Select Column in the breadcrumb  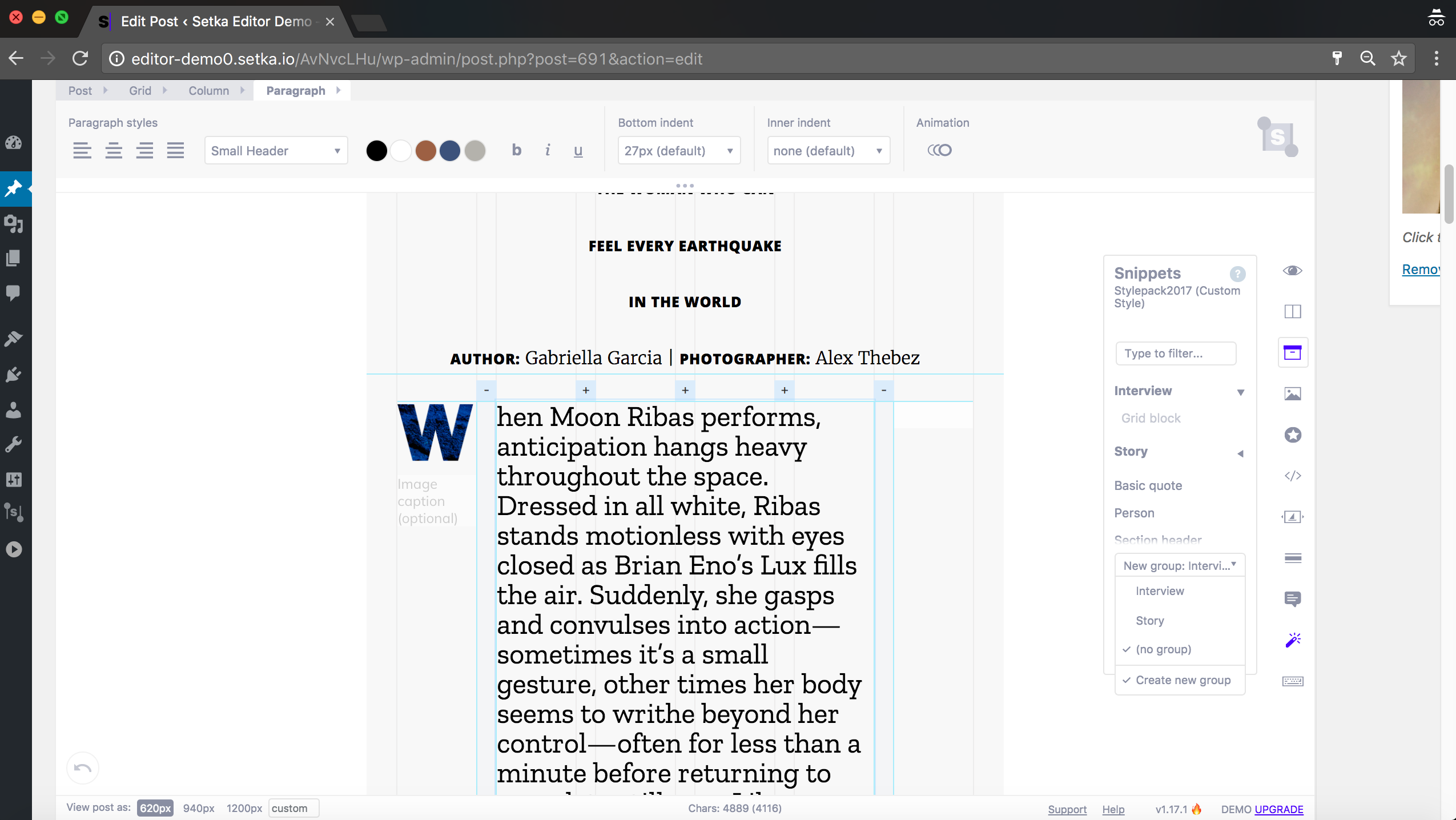coord(208,91)
